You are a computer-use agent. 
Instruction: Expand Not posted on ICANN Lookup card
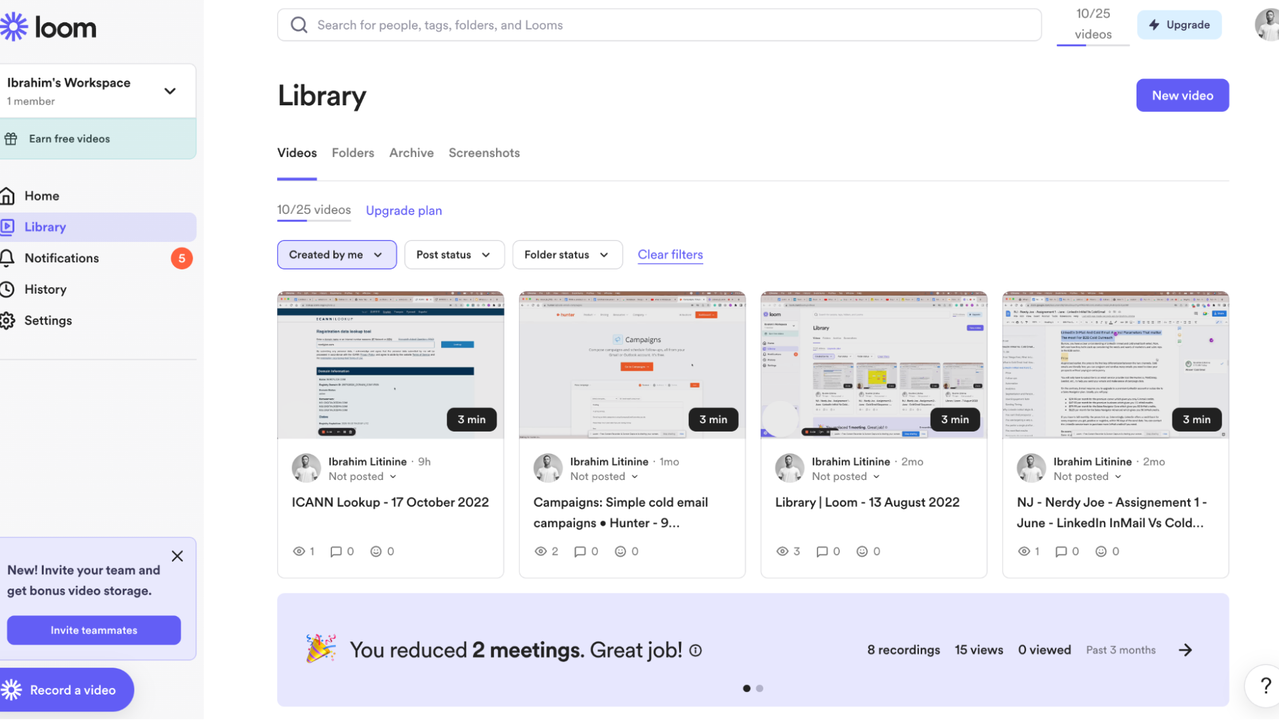click(362, 477)
